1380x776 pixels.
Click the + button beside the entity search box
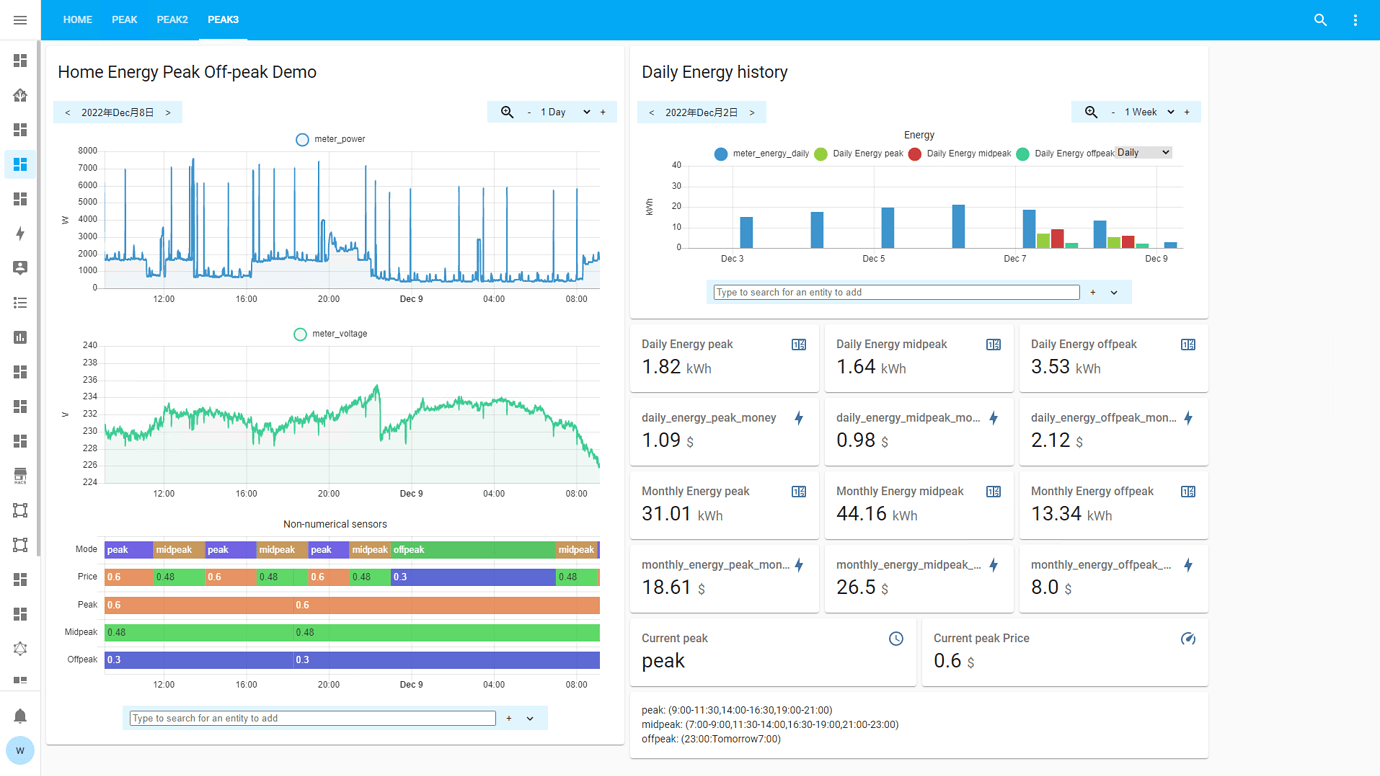[1092, 291]
